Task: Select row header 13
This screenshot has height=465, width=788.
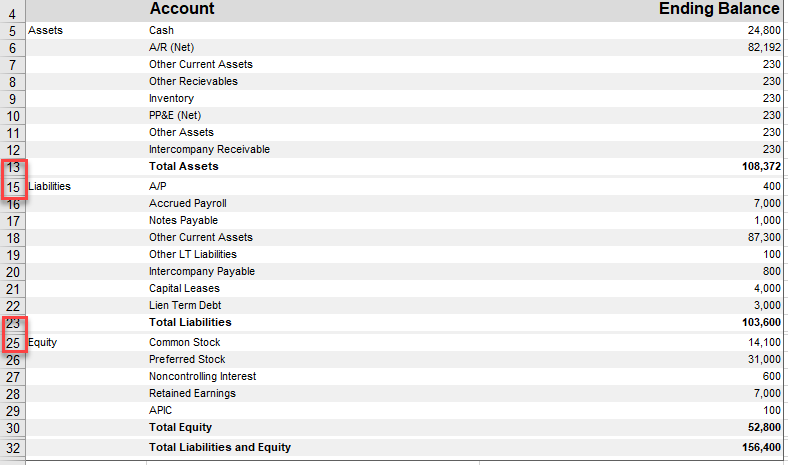Action: pyautogui.click(x=13, y=167)
